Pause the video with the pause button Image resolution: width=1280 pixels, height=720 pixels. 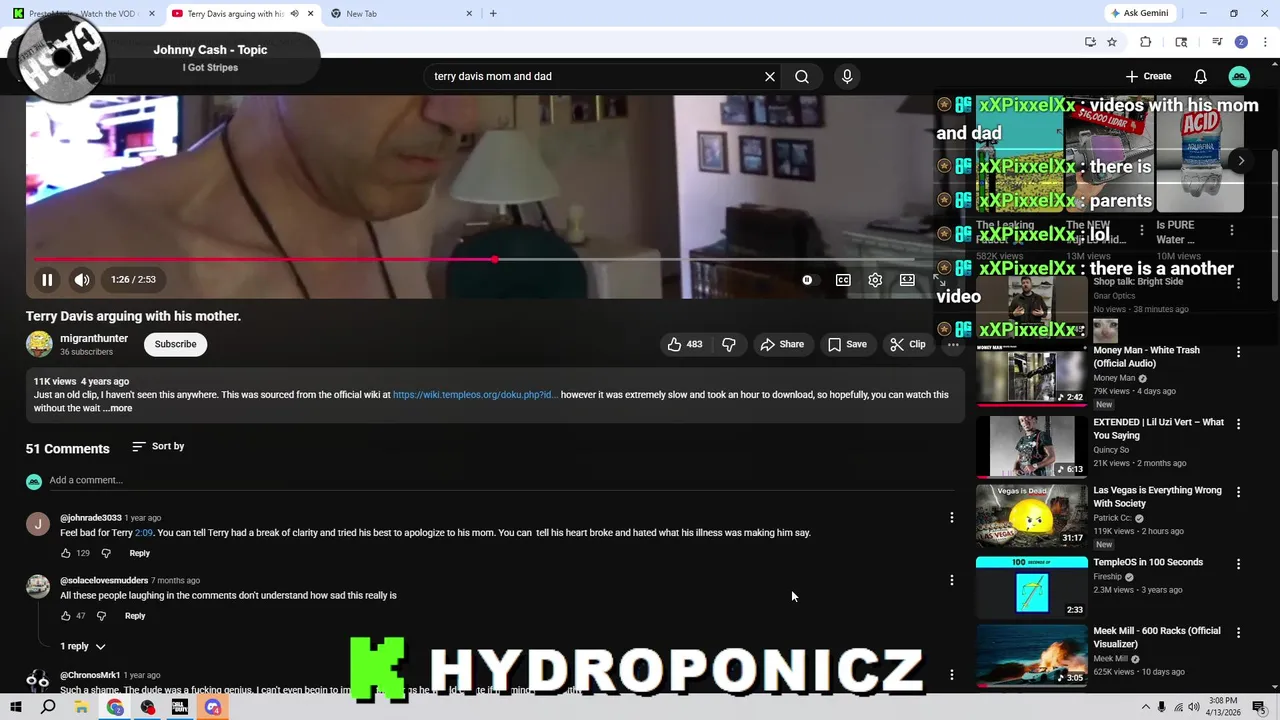47,280
